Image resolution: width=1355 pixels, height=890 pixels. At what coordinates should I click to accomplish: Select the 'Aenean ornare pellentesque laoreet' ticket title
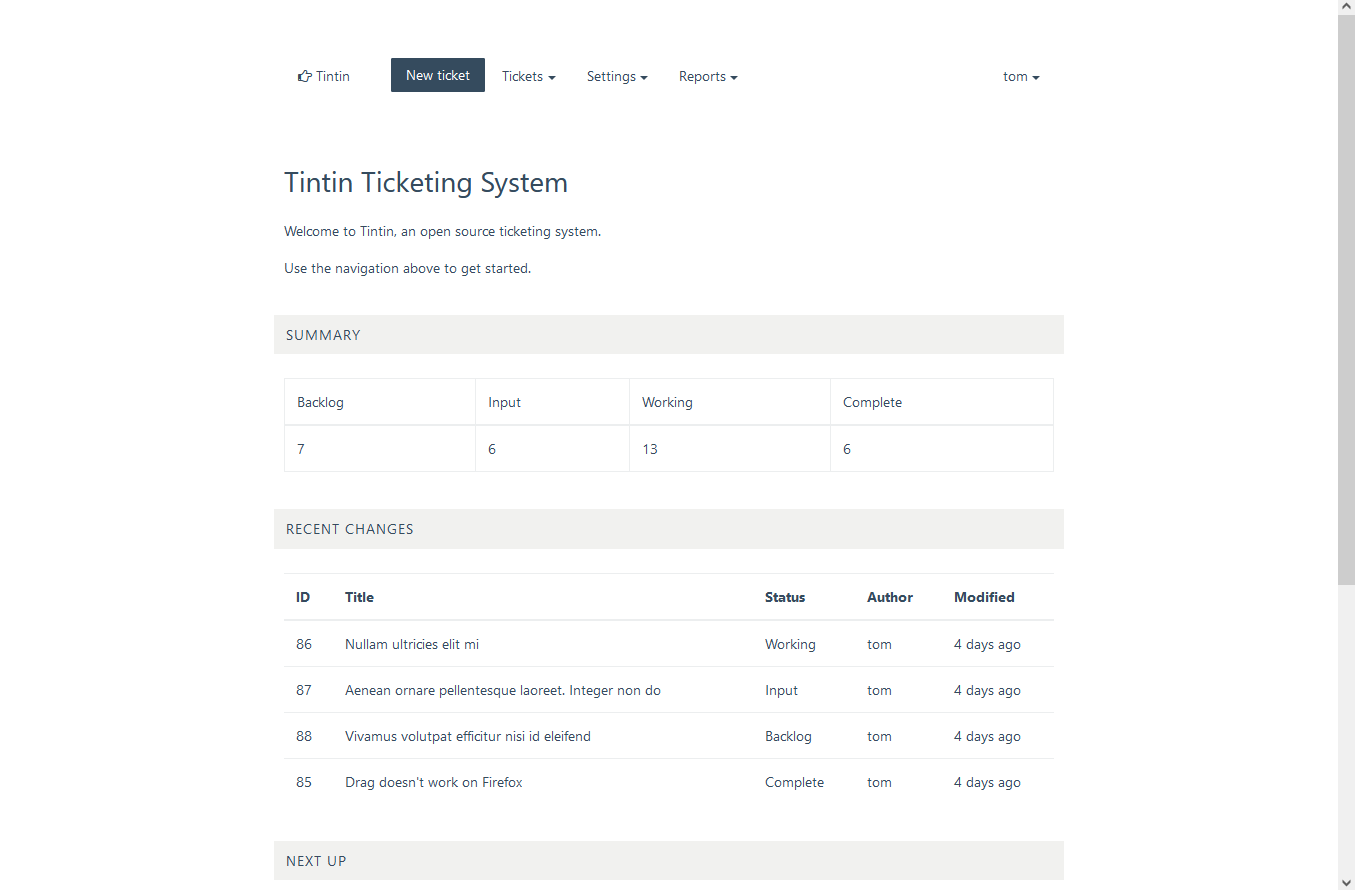pyautogui.click(x=502, y=691)
